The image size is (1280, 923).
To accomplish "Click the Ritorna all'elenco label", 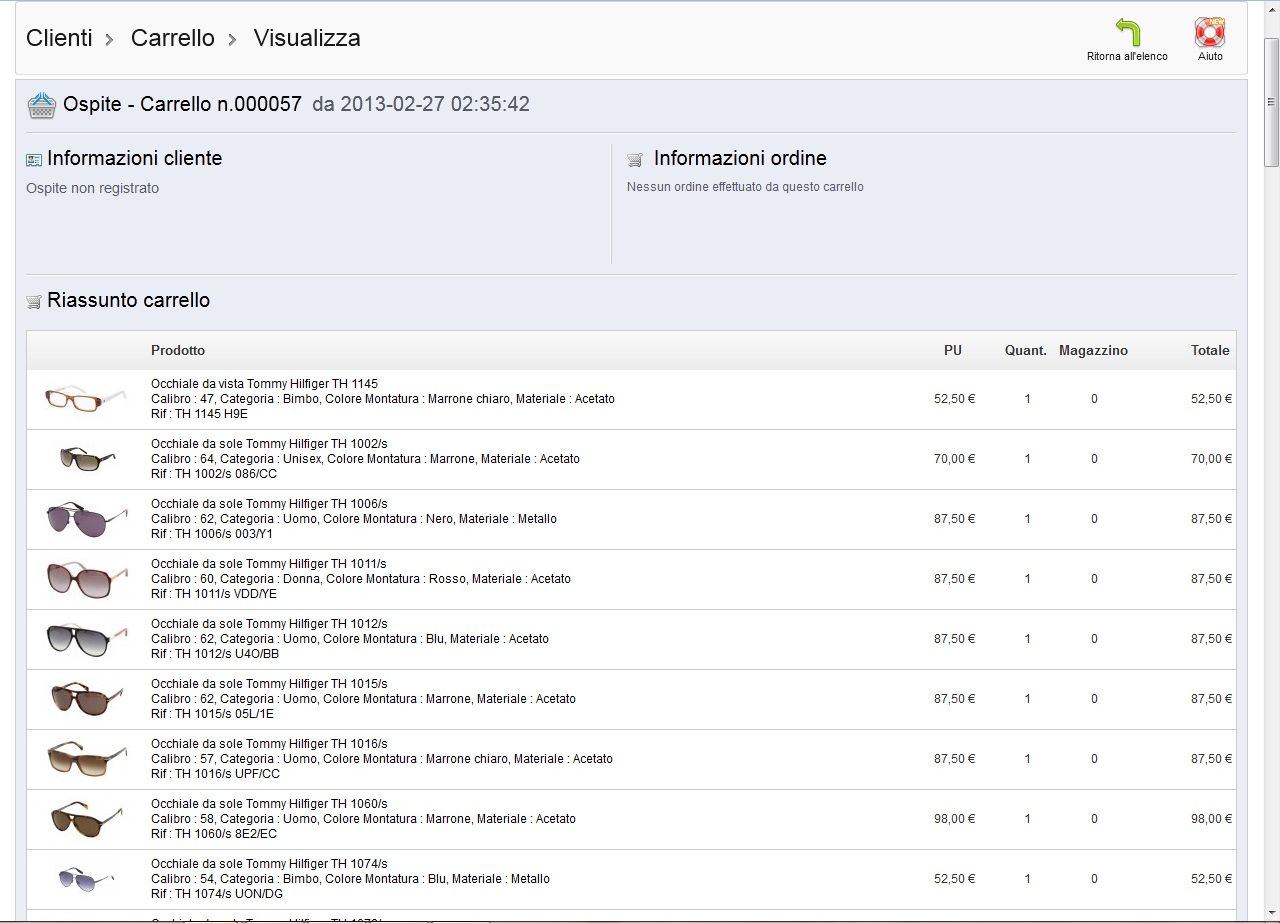I will [x=1127, y=56].
